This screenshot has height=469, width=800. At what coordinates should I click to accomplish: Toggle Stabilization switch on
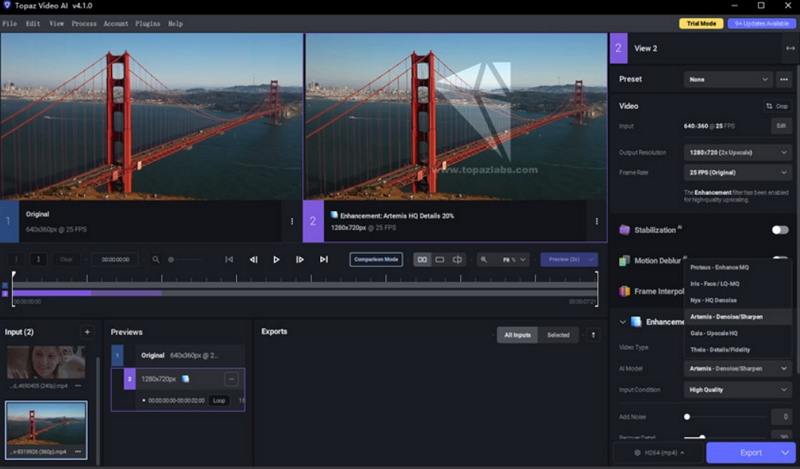(779, 229)
